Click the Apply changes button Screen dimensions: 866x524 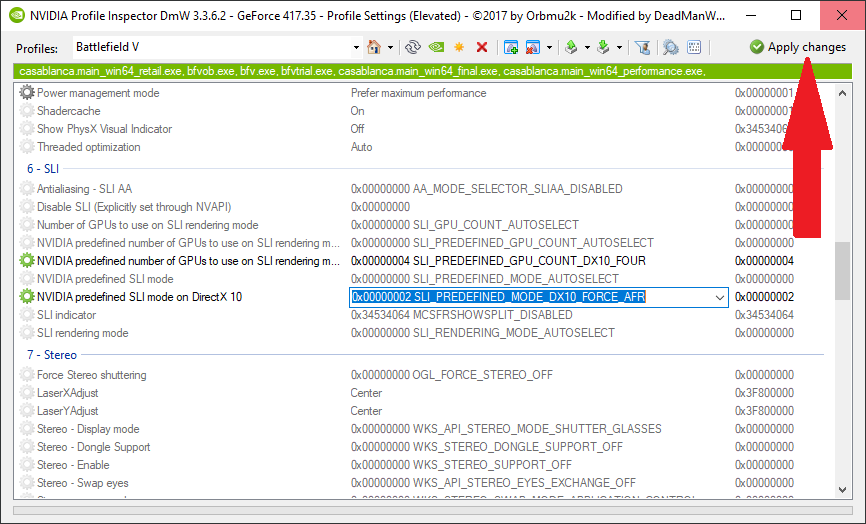coord(798,47)
